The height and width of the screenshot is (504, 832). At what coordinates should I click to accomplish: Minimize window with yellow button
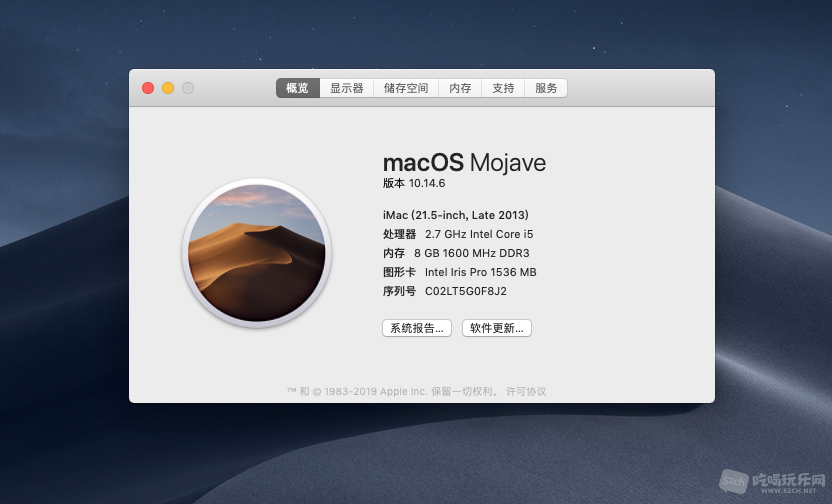pos(168,88)
